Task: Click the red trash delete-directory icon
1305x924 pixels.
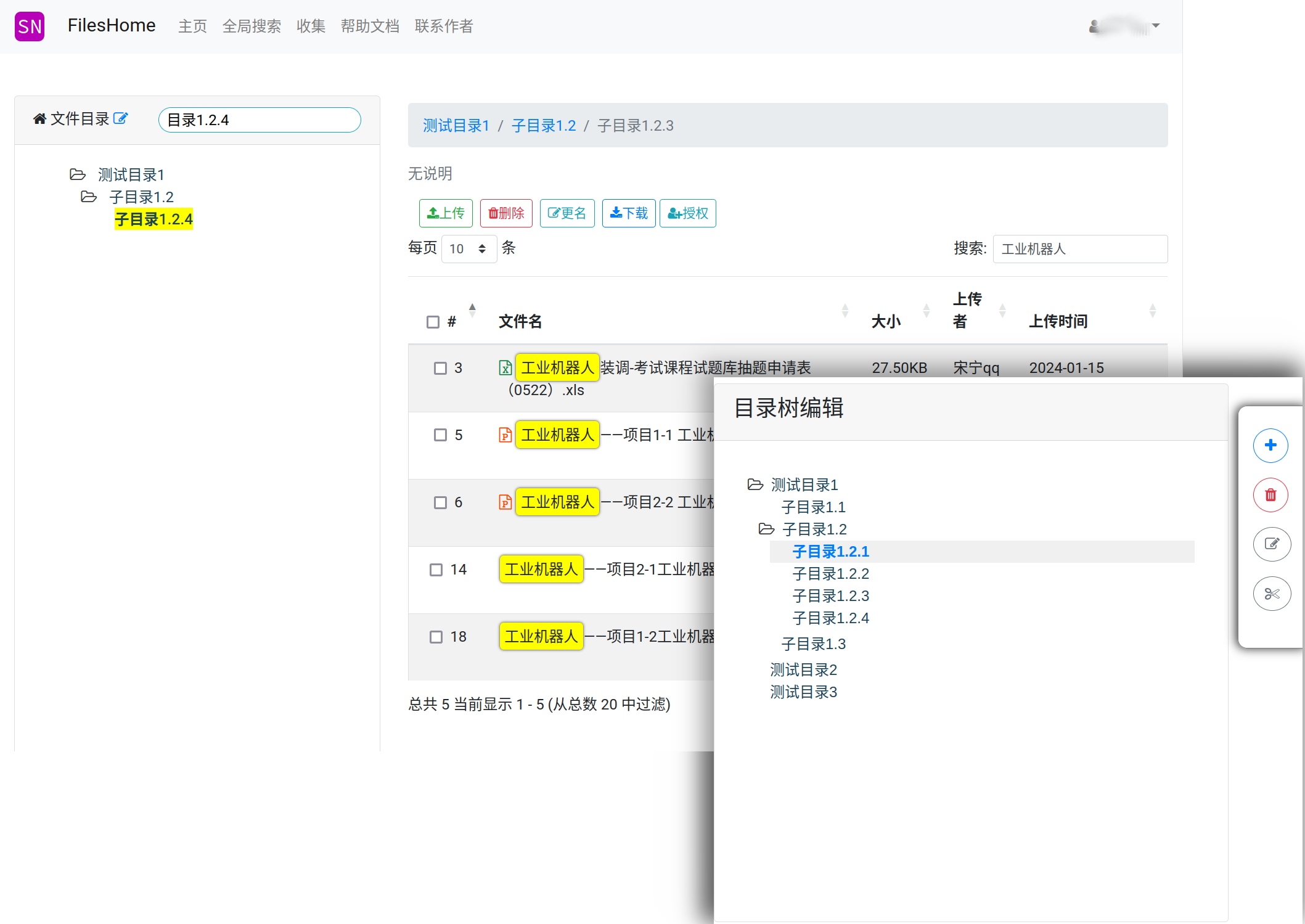Action: (x=1270, y=494)
